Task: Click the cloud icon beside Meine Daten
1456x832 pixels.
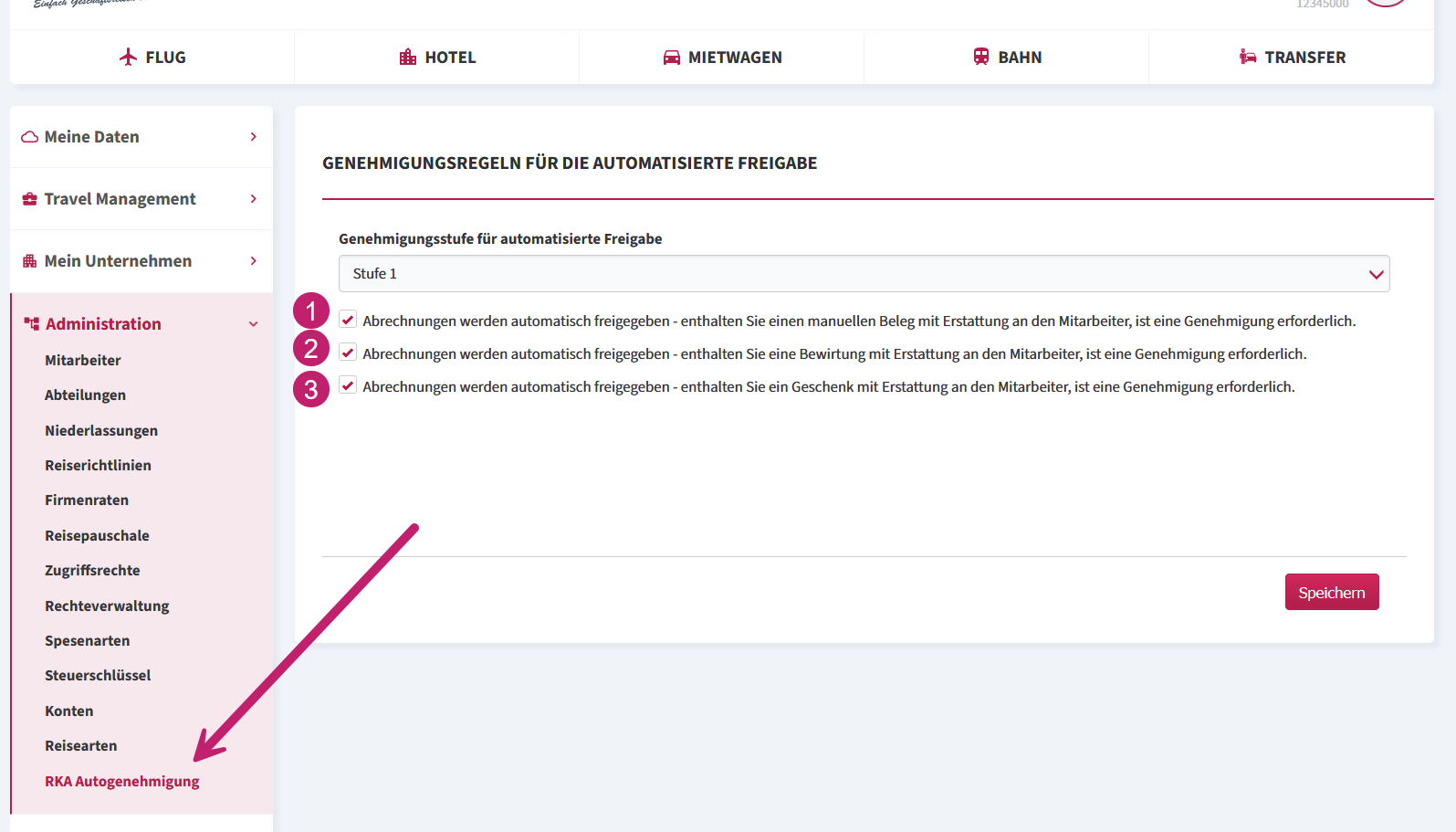Action: (29, 137)
